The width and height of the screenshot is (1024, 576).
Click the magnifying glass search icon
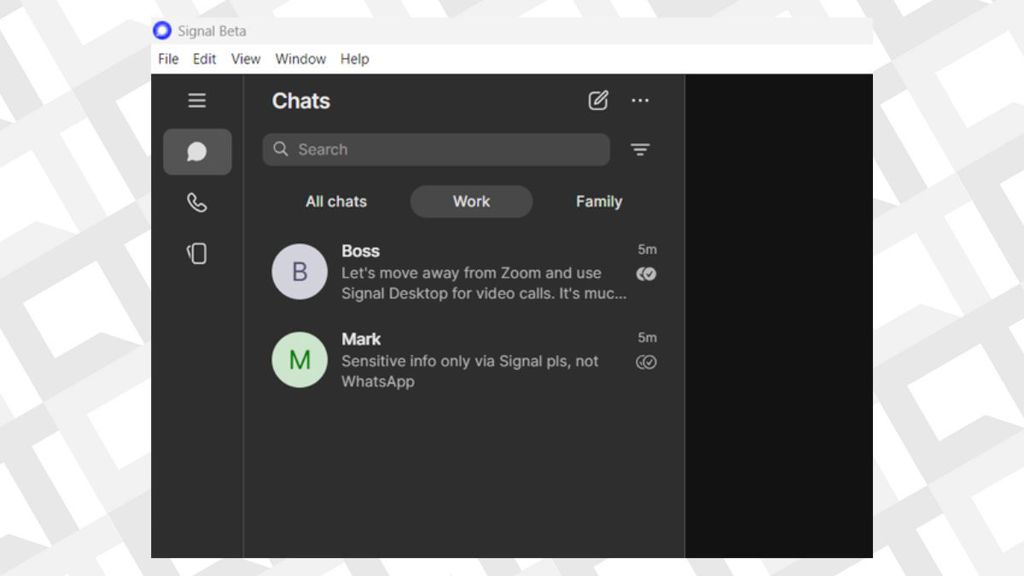282,149
